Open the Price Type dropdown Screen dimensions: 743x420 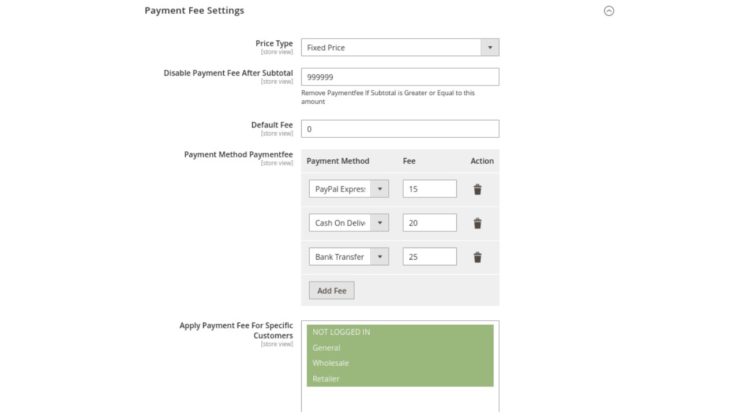tap(400, 47)
